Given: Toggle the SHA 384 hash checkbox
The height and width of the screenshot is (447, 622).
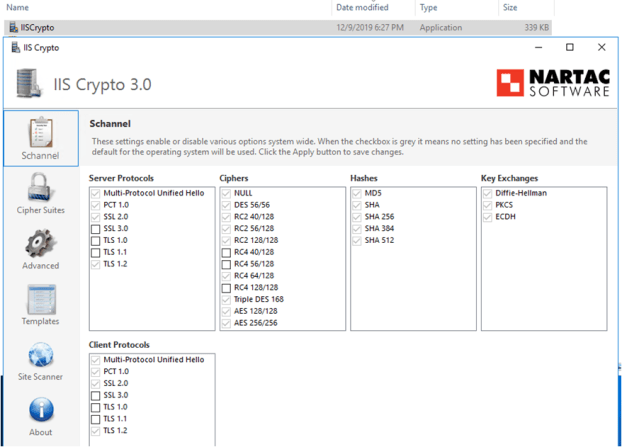Looking at the screenshot, I should [357, 229].
